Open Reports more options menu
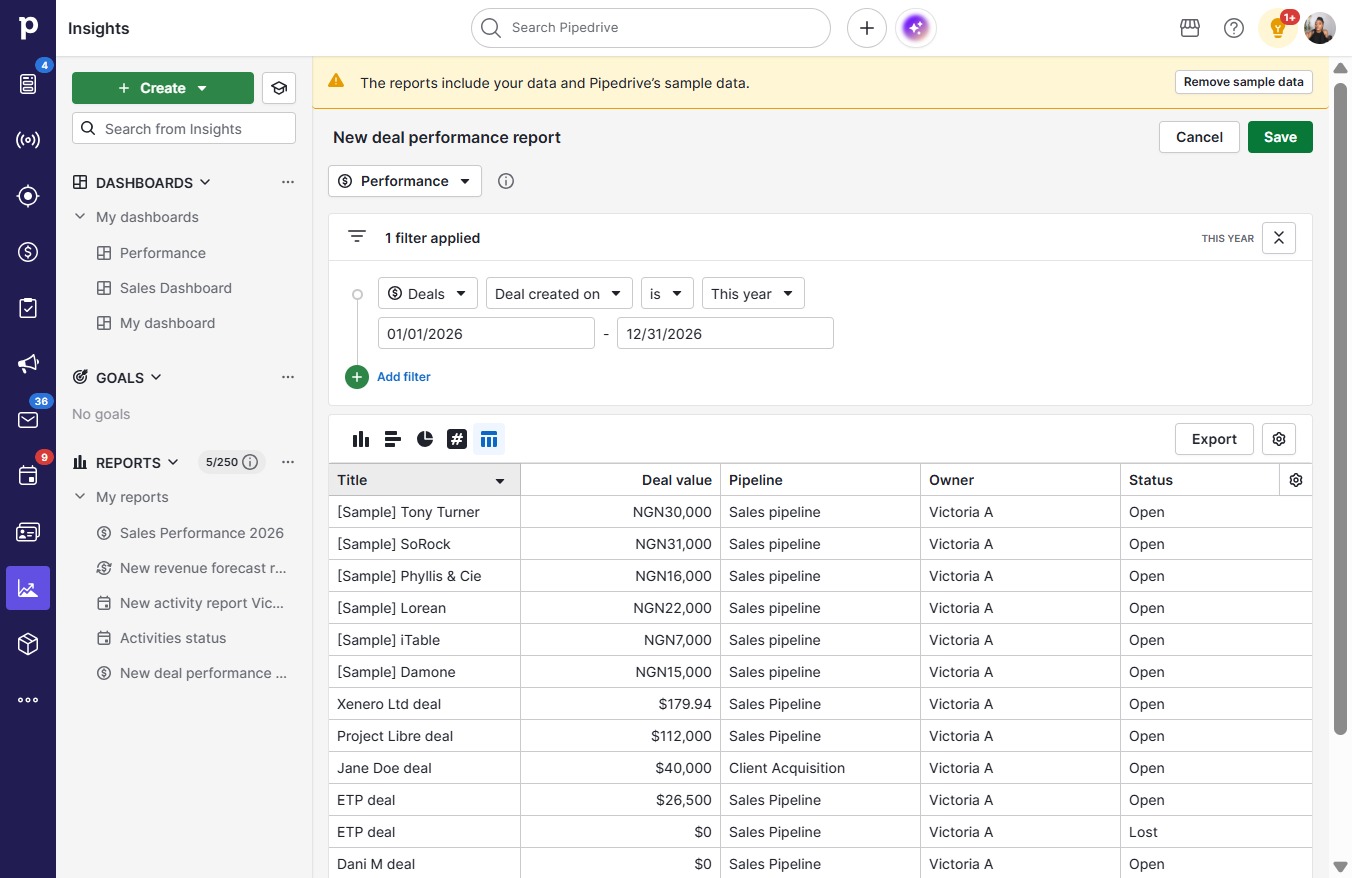 tap(288, 462)
